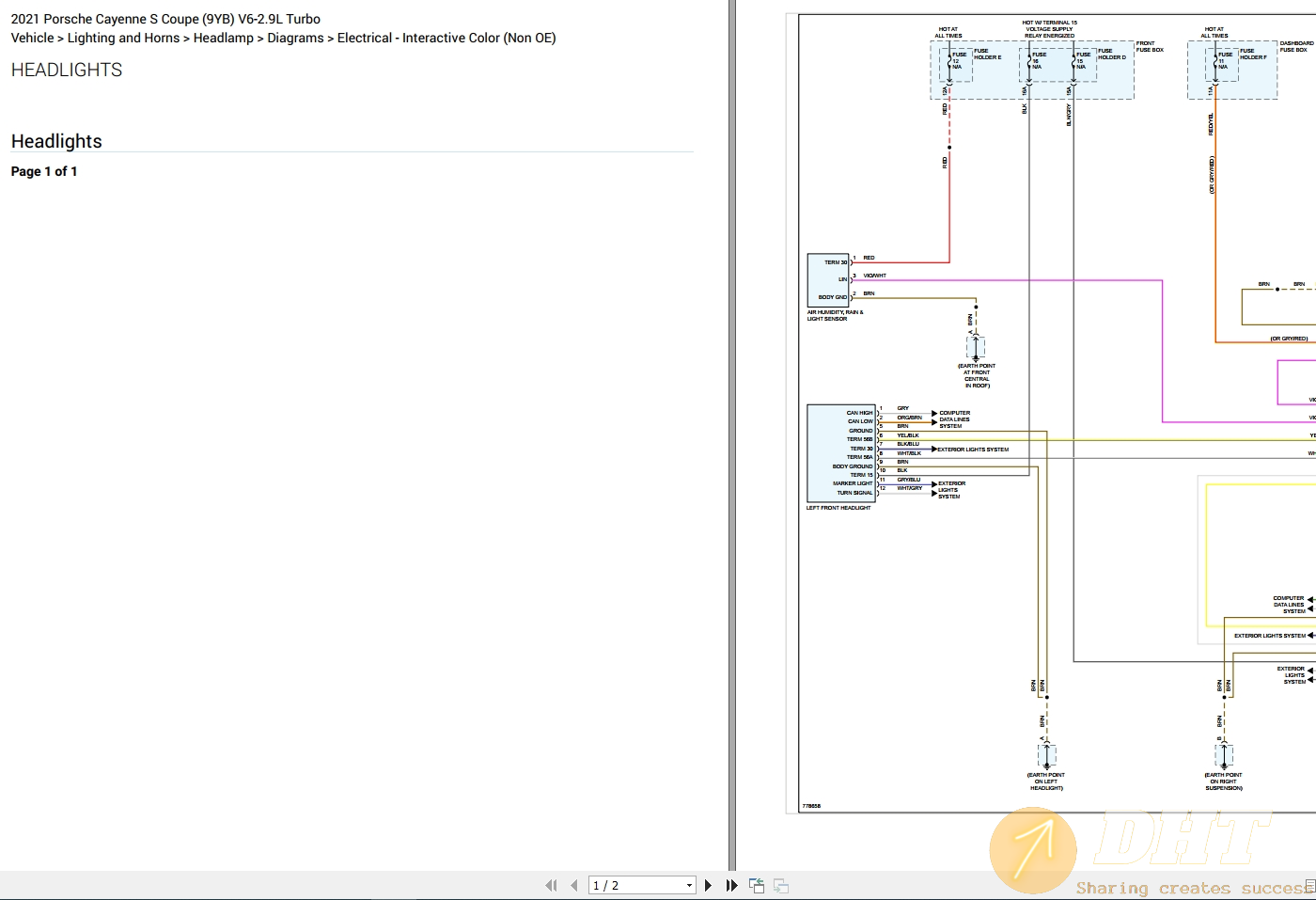
Task: Select the LEFT FRONT HEADLIGHT component label
Action: 838,508
